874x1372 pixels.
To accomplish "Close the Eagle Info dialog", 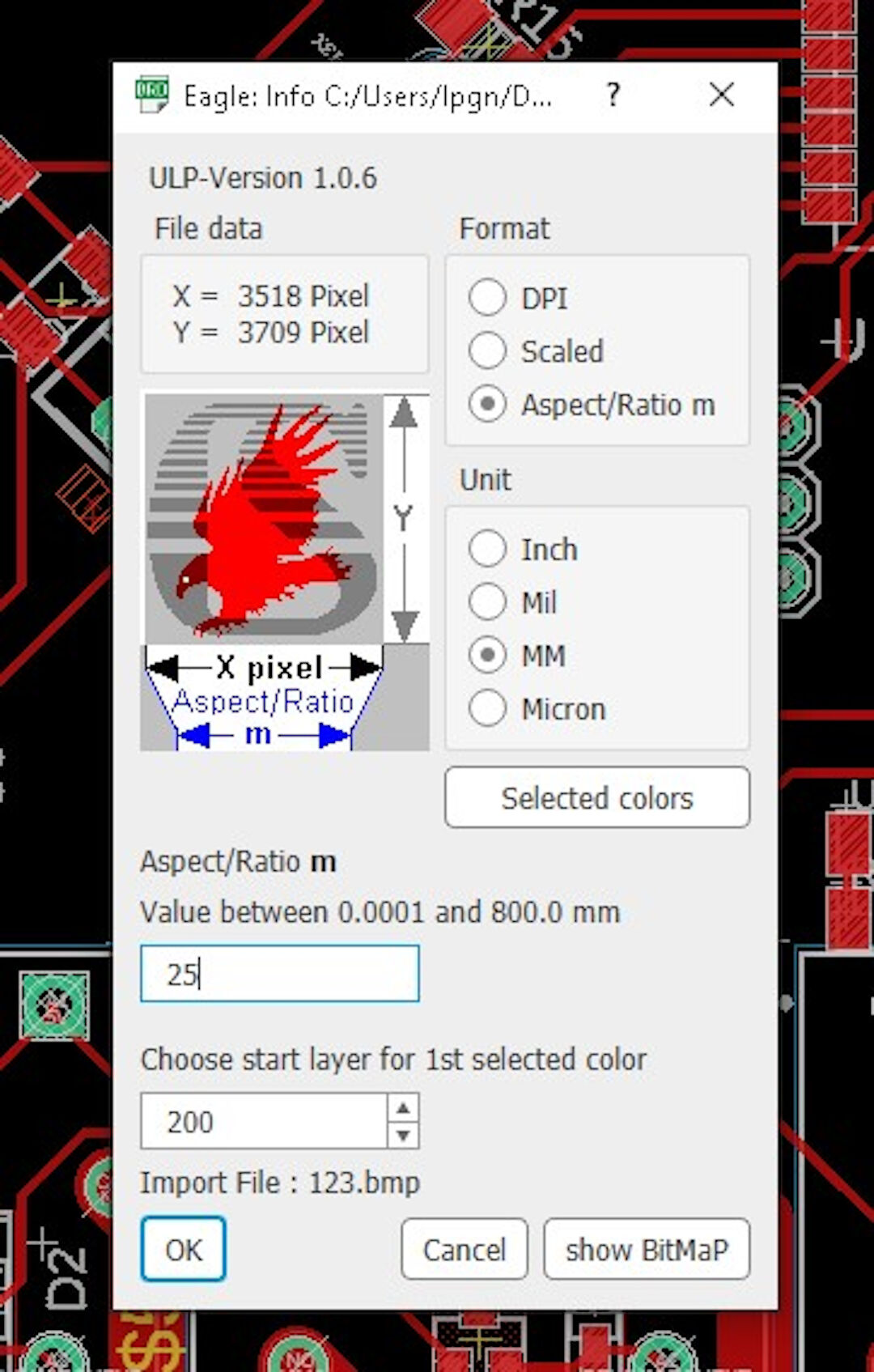I will pos(722,95).
